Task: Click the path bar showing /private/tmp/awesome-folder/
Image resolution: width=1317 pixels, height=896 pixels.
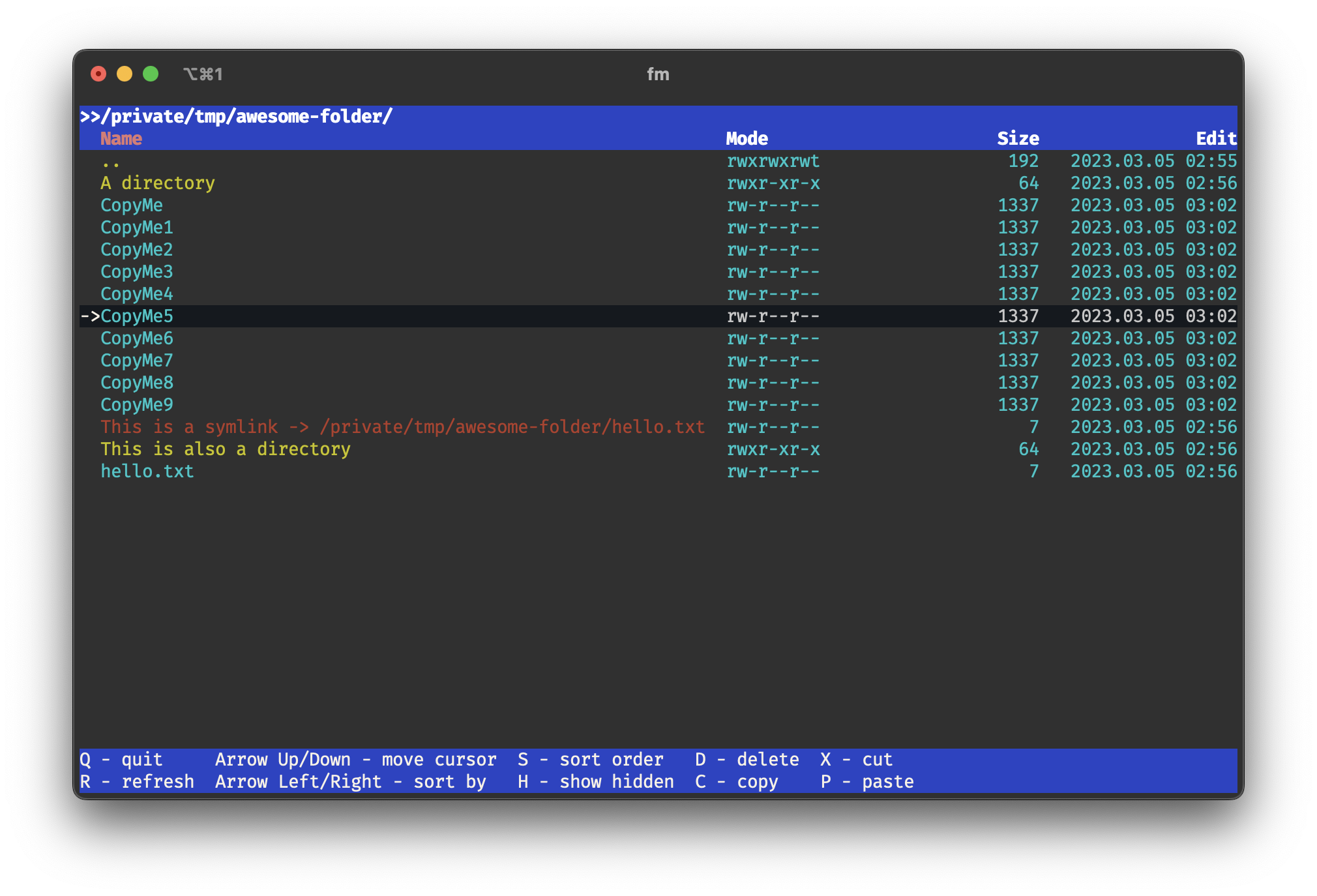Action: 237,115
